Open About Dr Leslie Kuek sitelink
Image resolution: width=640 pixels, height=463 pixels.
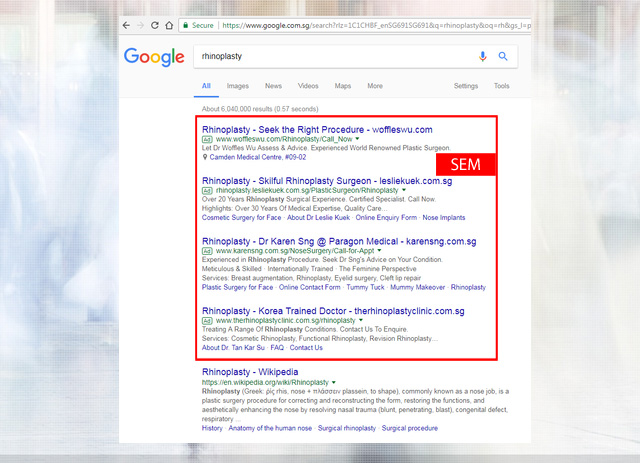pyautogui.click(x=318, y=218)
